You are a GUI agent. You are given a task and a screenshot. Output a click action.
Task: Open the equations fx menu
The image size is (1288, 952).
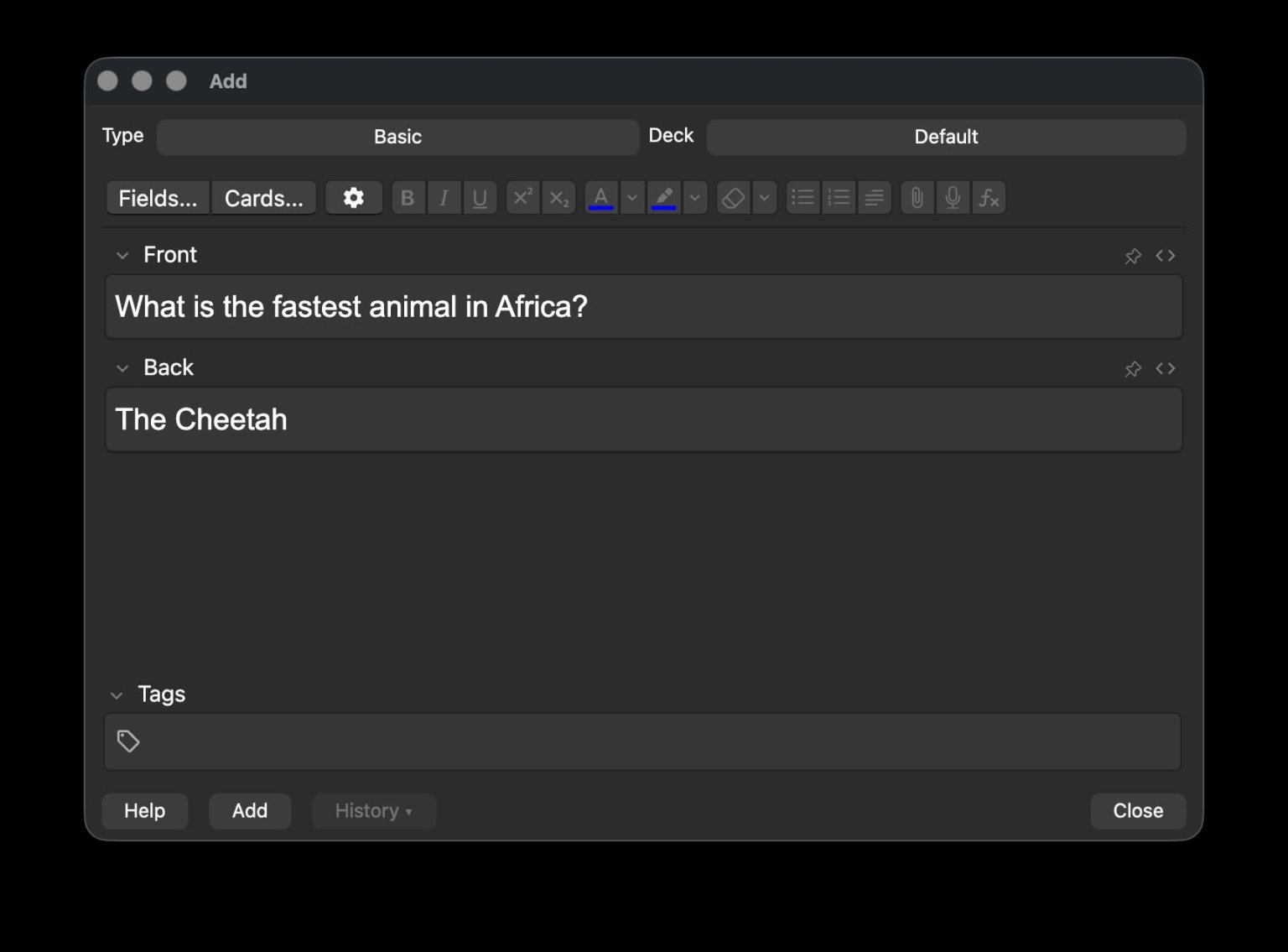point(989,198)
